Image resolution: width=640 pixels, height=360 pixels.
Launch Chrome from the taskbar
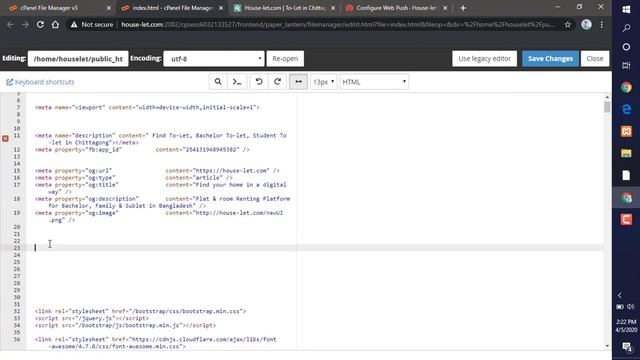coord(626,87)
